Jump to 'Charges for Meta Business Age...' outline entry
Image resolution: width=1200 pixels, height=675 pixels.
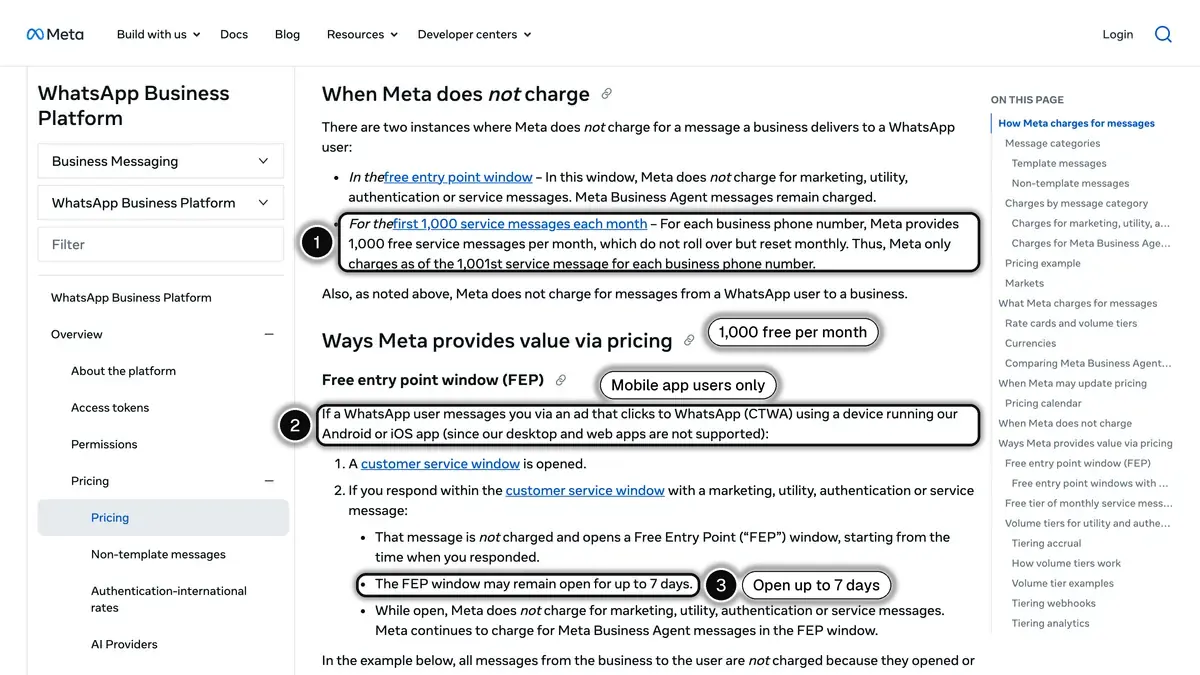point(1090,243)
